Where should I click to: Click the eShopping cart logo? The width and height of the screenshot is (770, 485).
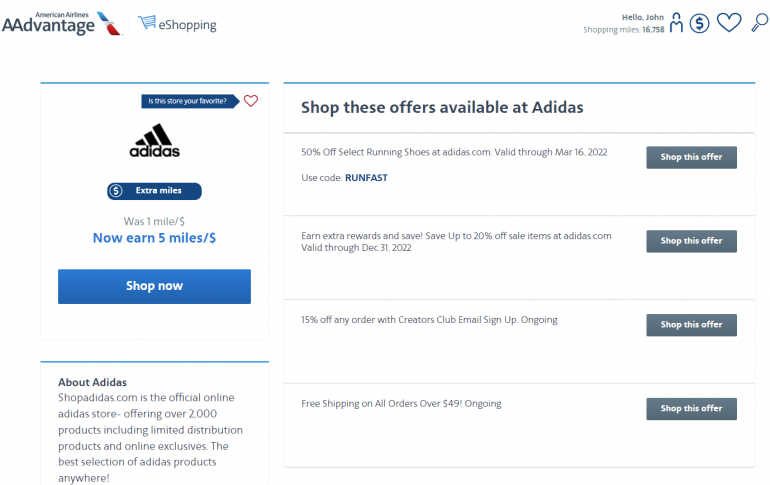pyautogui.click(x=177, y=23)
